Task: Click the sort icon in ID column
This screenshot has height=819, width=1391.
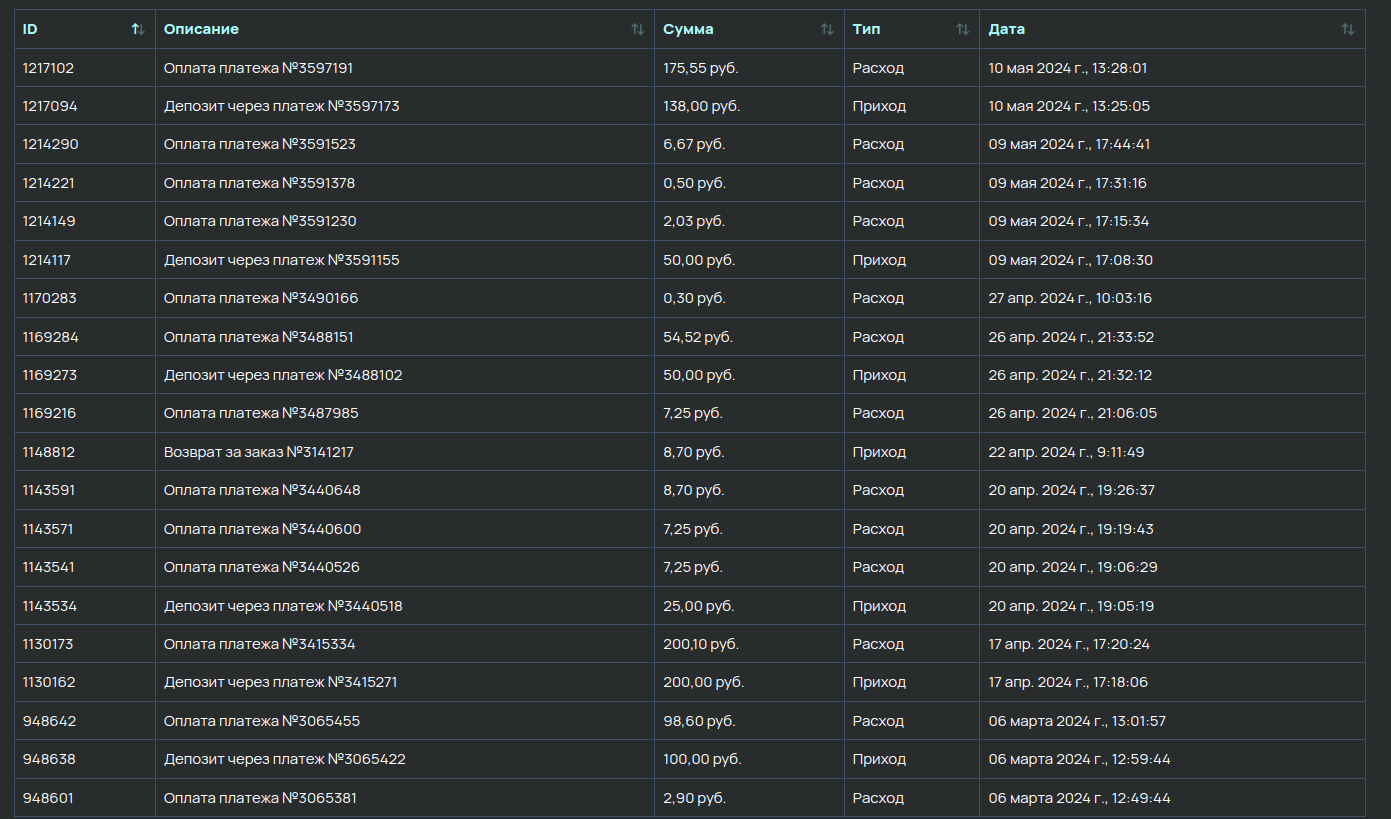Action: (138, 30)
